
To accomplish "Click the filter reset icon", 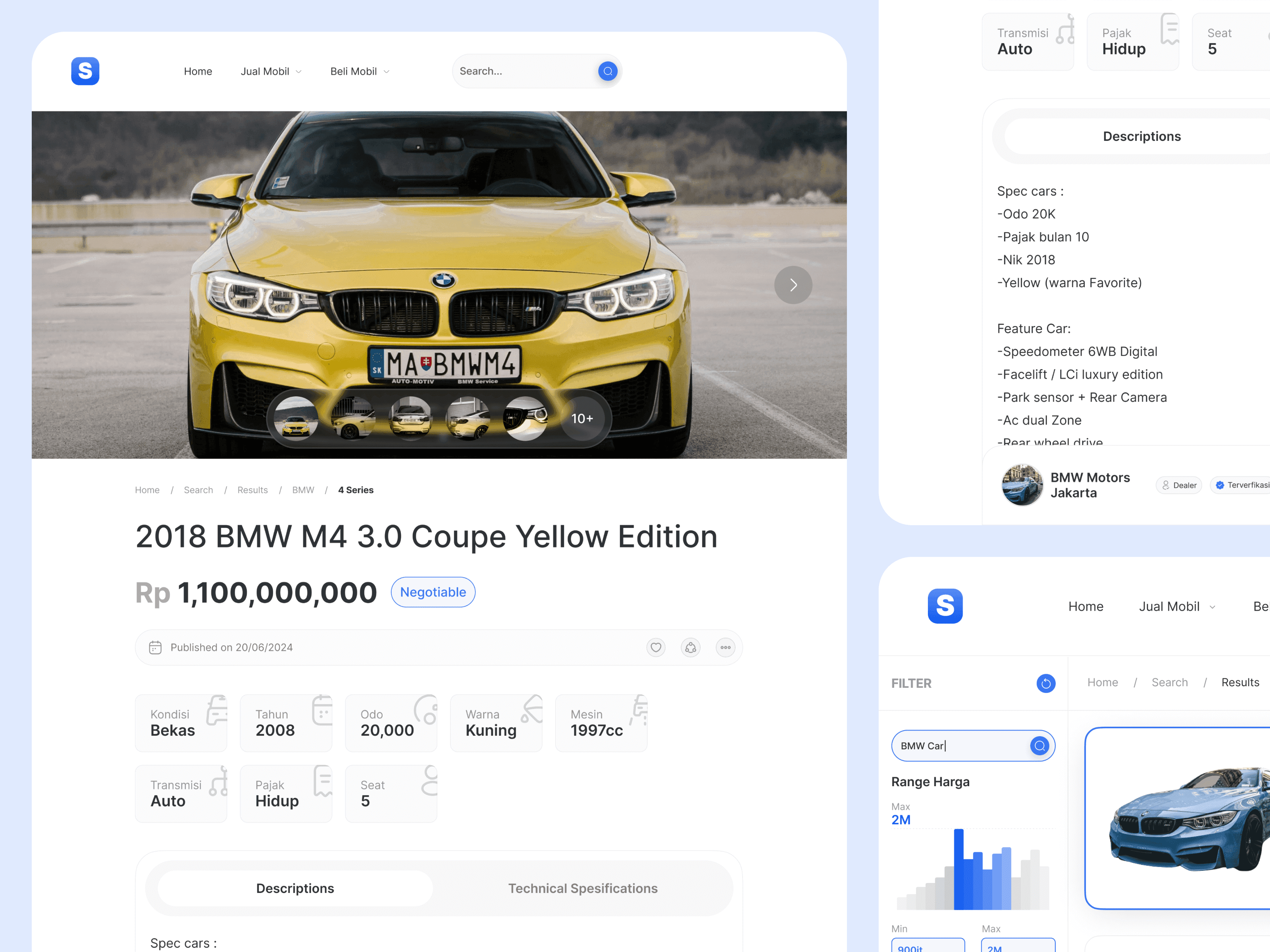I will coord(1045,683).
